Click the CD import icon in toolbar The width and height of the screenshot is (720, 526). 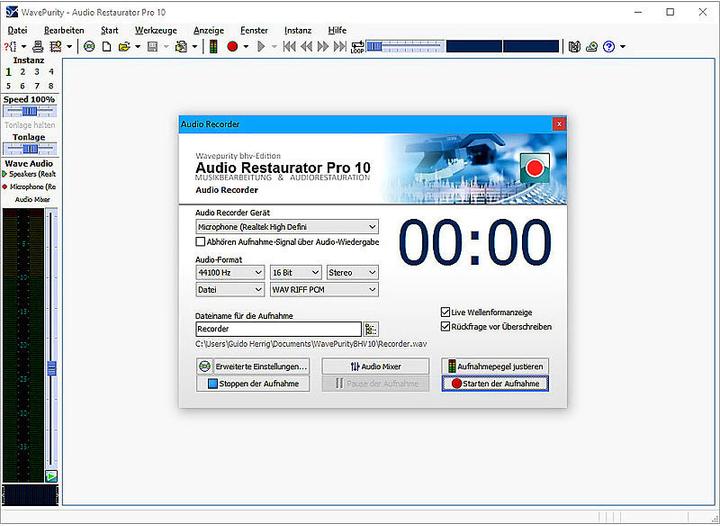point(89,46)
